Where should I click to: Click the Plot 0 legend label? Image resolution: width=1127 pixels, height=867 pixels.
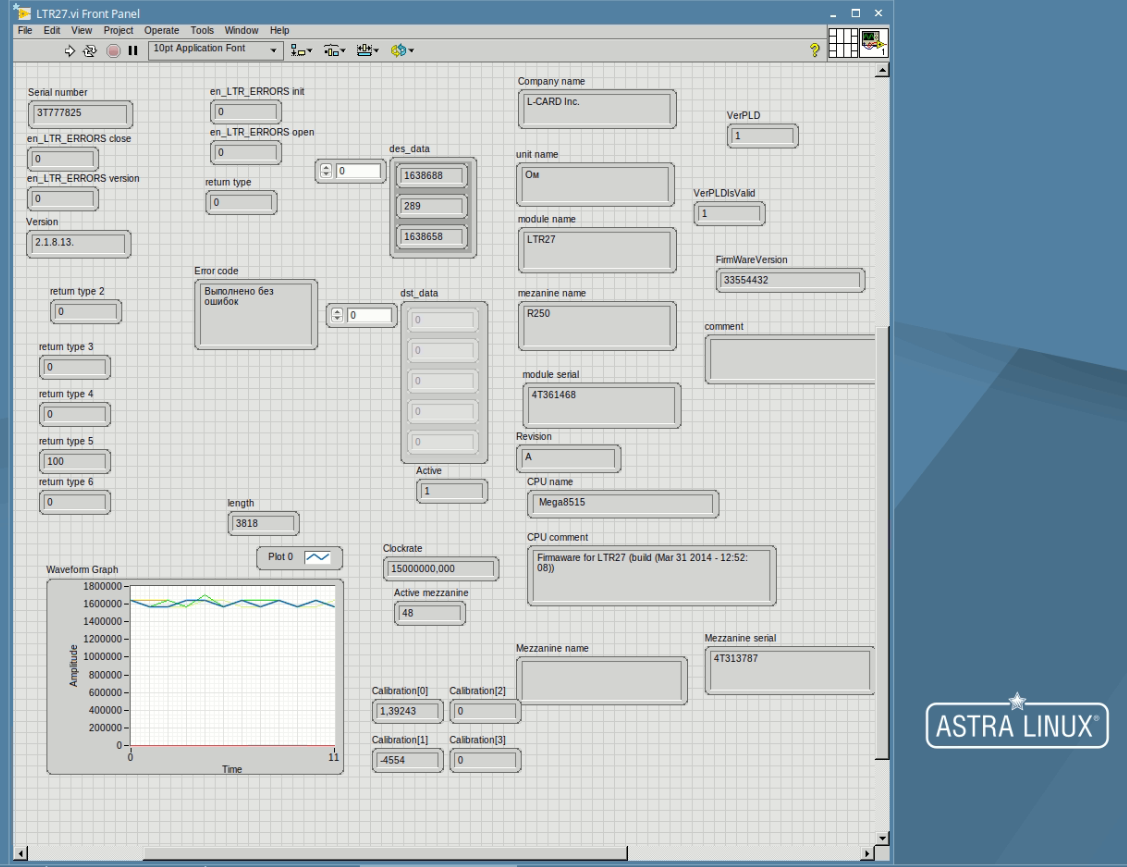280,557
